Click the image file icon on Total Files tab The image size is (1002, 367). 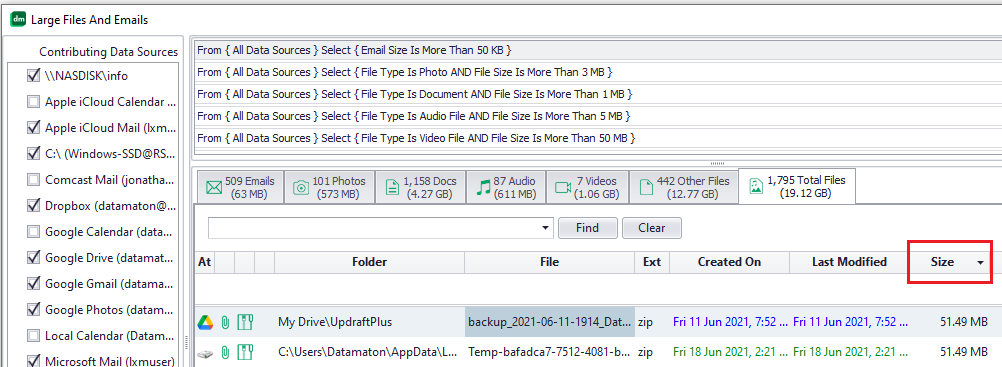tap(756, 186)
